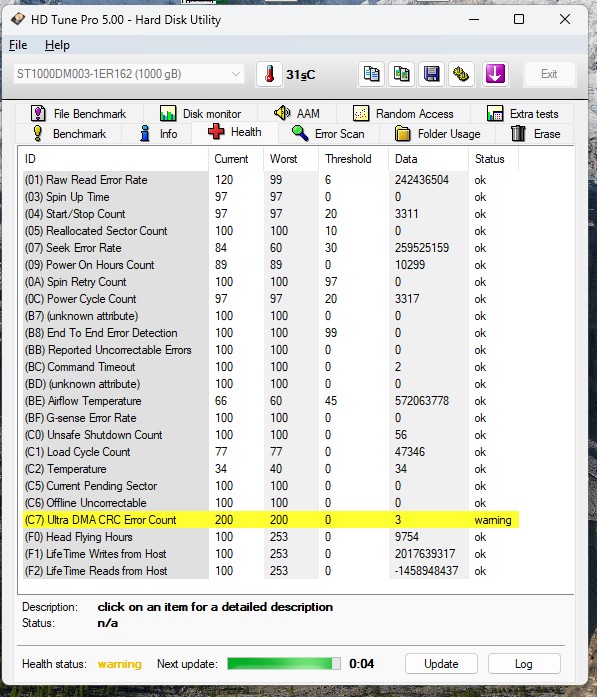Select LifeTime Writes from Host row
The image size is (597, 697).
pyautogui.click(x=271, y=554)
